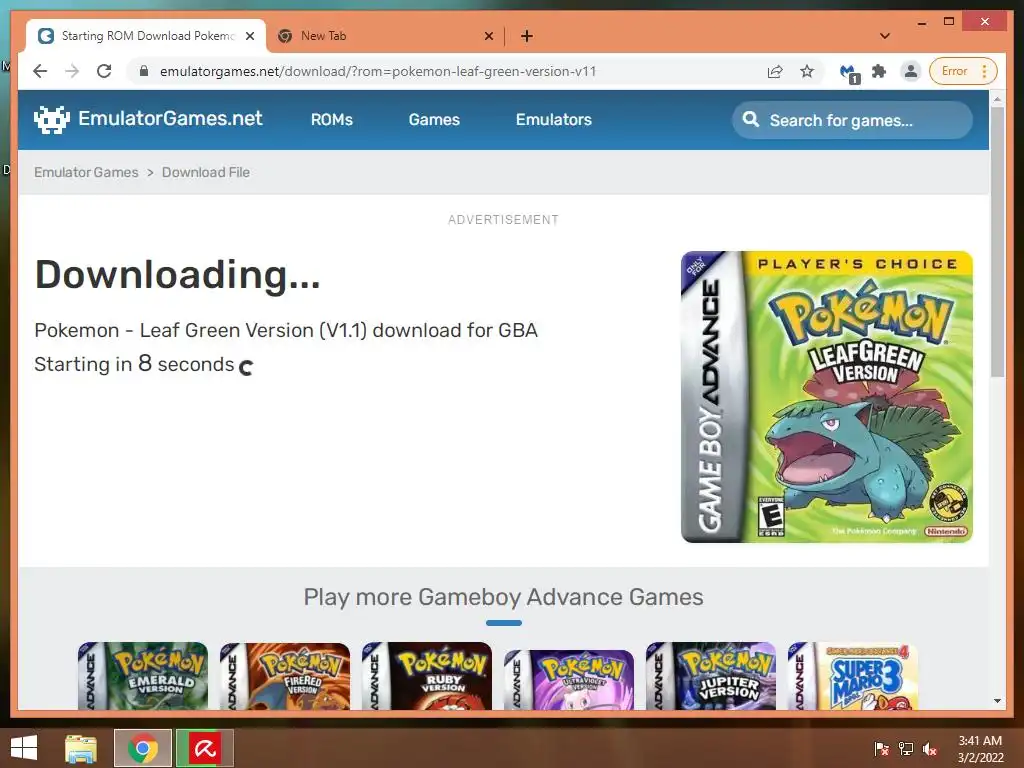Click the padlock site info icon
Image resolution: width=1024 pixels, height=768 pixels.
pyautogui.click(x=144, y=71)
